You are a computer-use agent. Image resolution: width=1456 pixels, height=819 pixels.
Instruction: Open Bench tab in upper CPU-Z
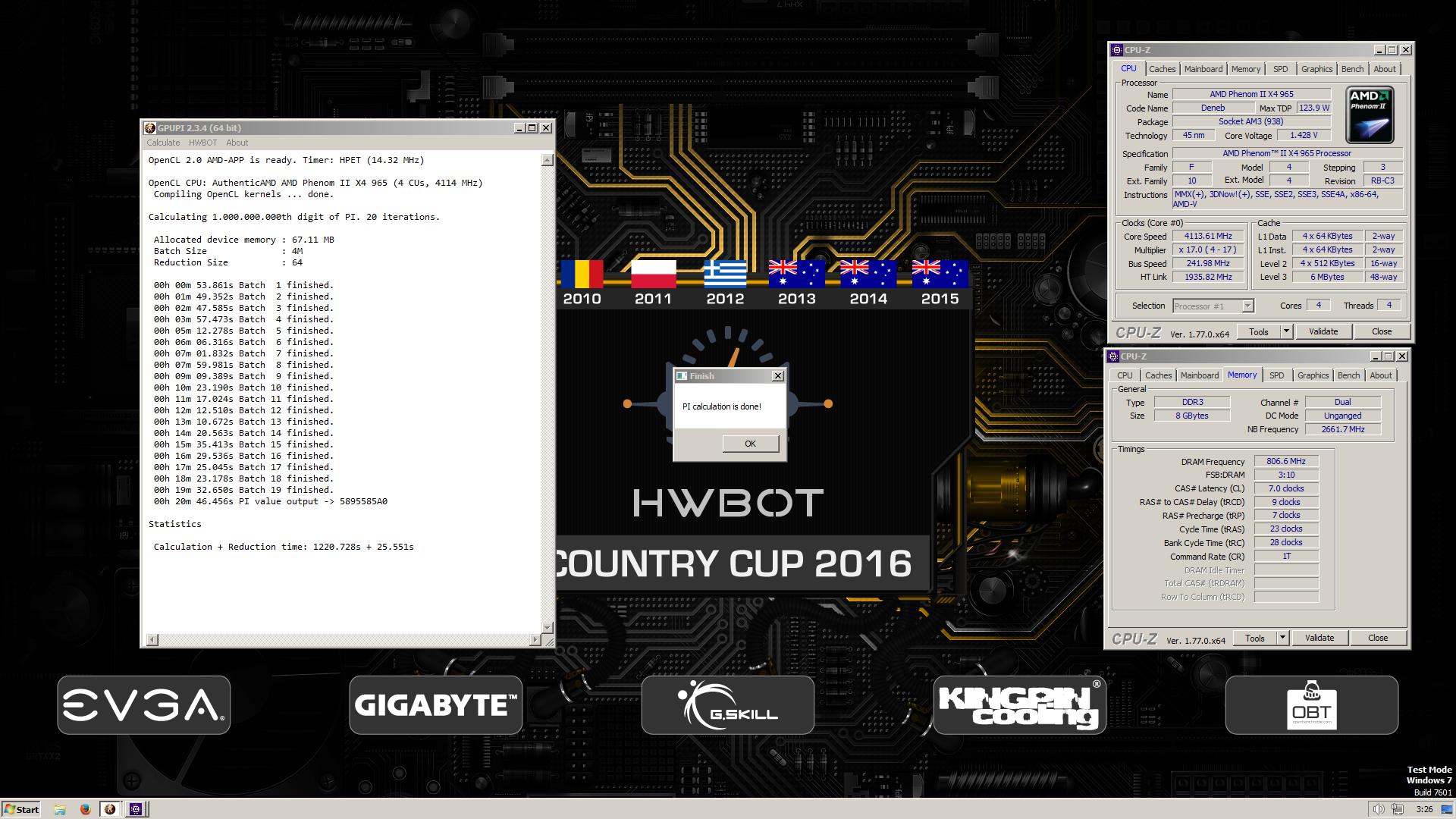tap(1352, 69)
